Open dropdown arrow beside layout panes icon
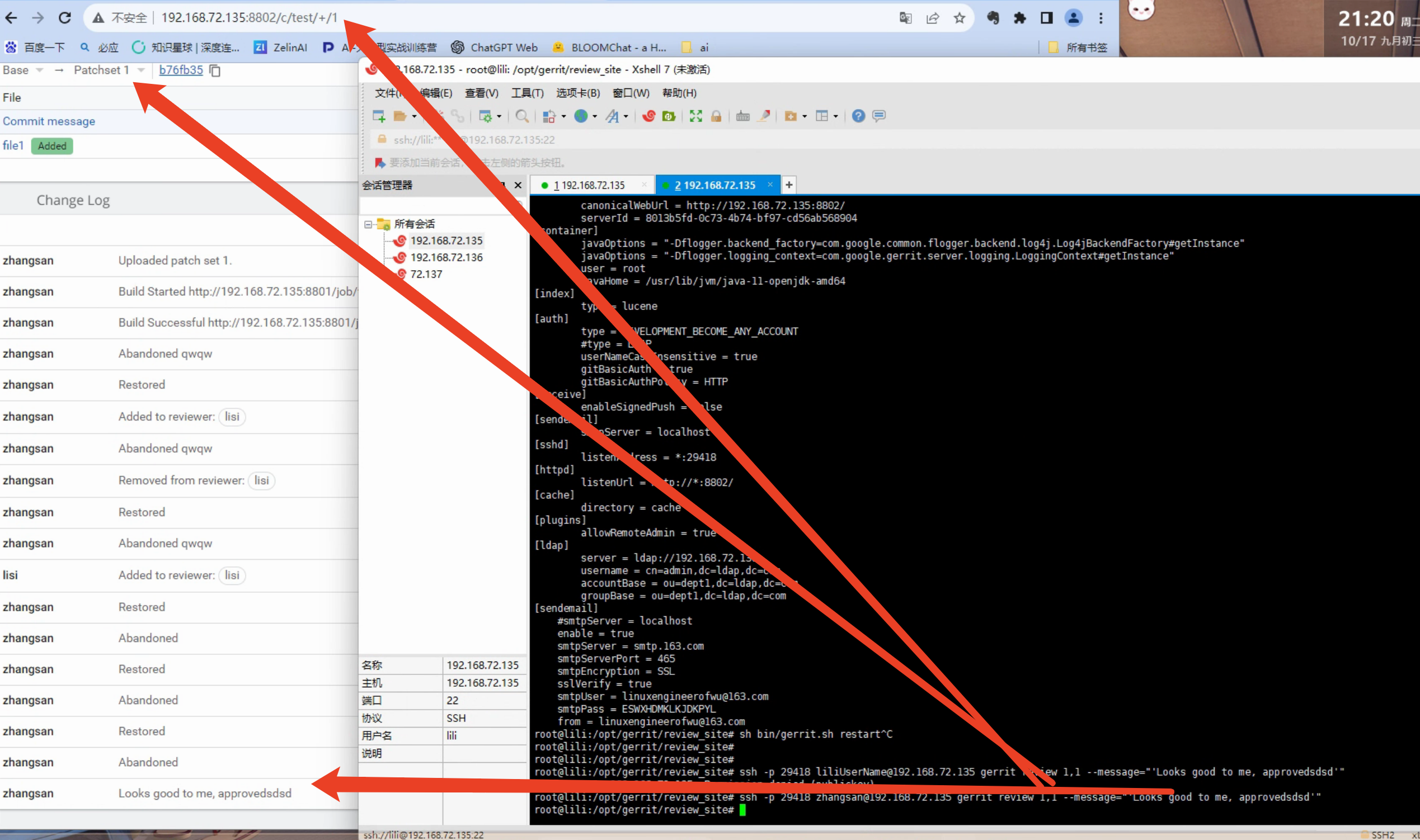Viewport: 1420px width, 840px height. pos(836,116)
